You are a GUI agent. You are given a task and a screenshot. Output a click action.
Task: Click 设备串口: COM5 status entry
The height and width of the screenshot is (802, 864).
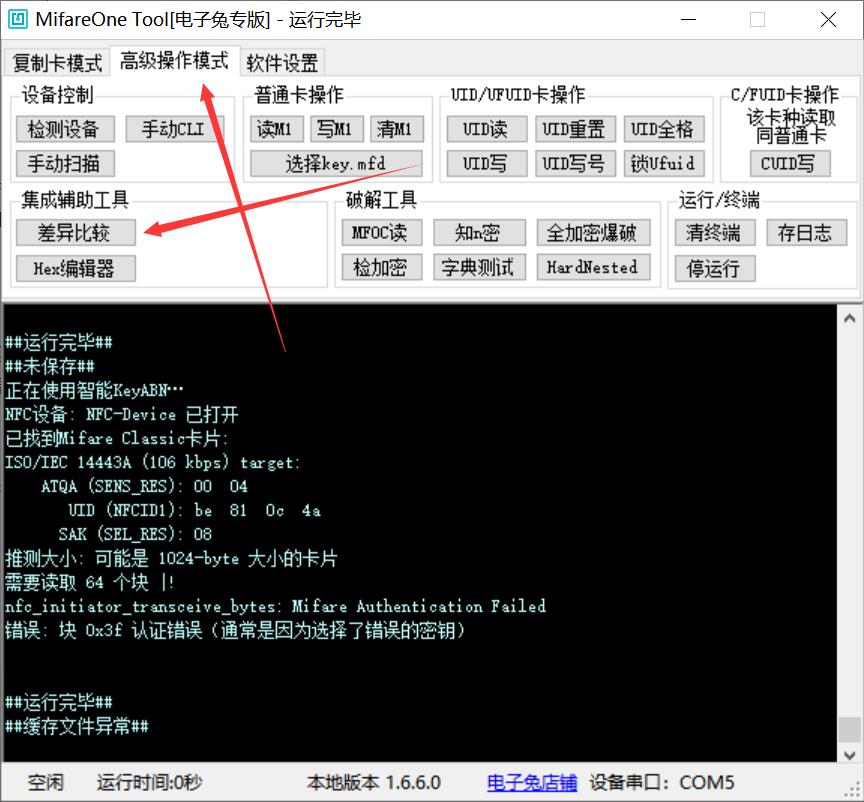click(x=662, y=782)
